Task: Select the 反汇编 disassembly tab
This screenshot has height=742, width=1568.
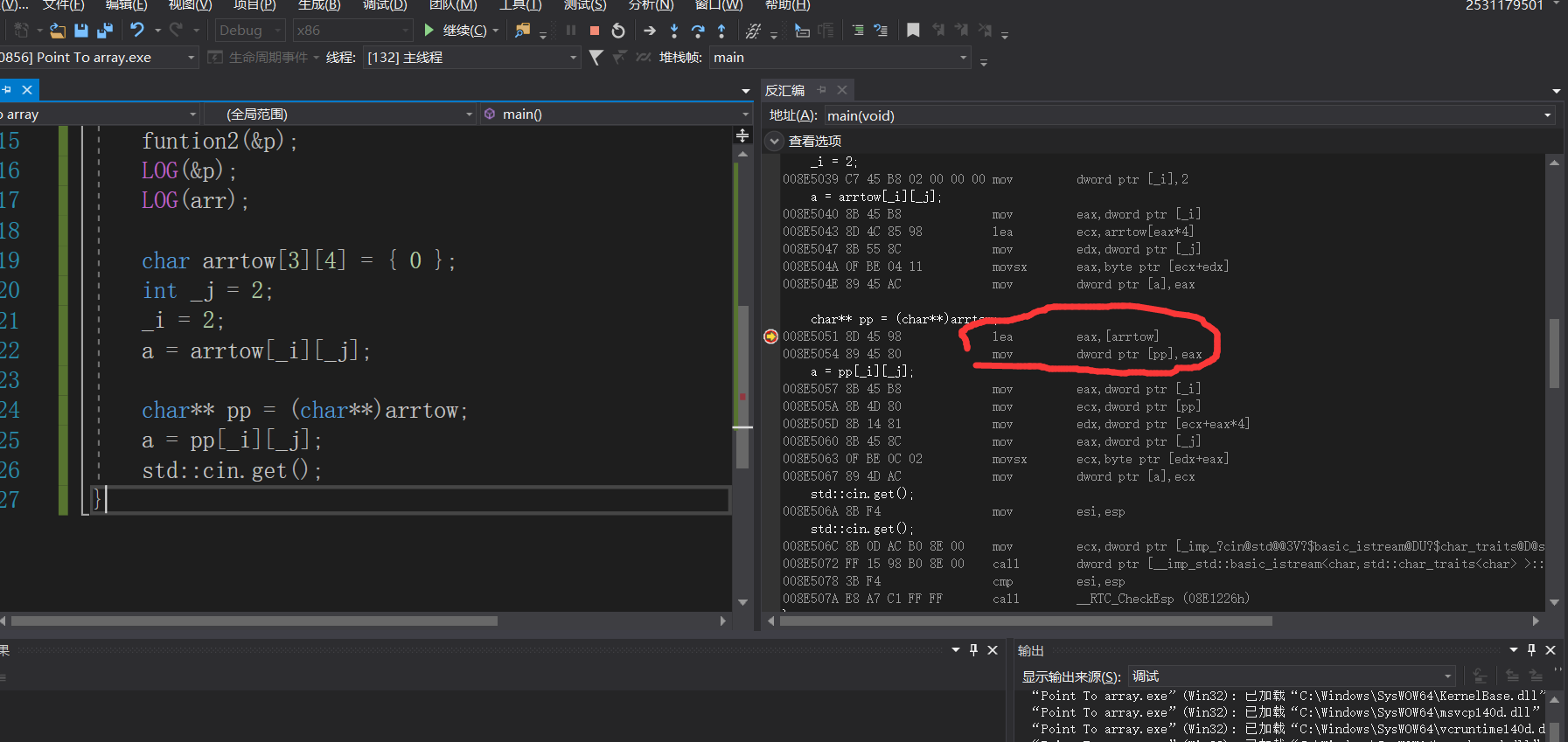Action: (x=784, y=90)
